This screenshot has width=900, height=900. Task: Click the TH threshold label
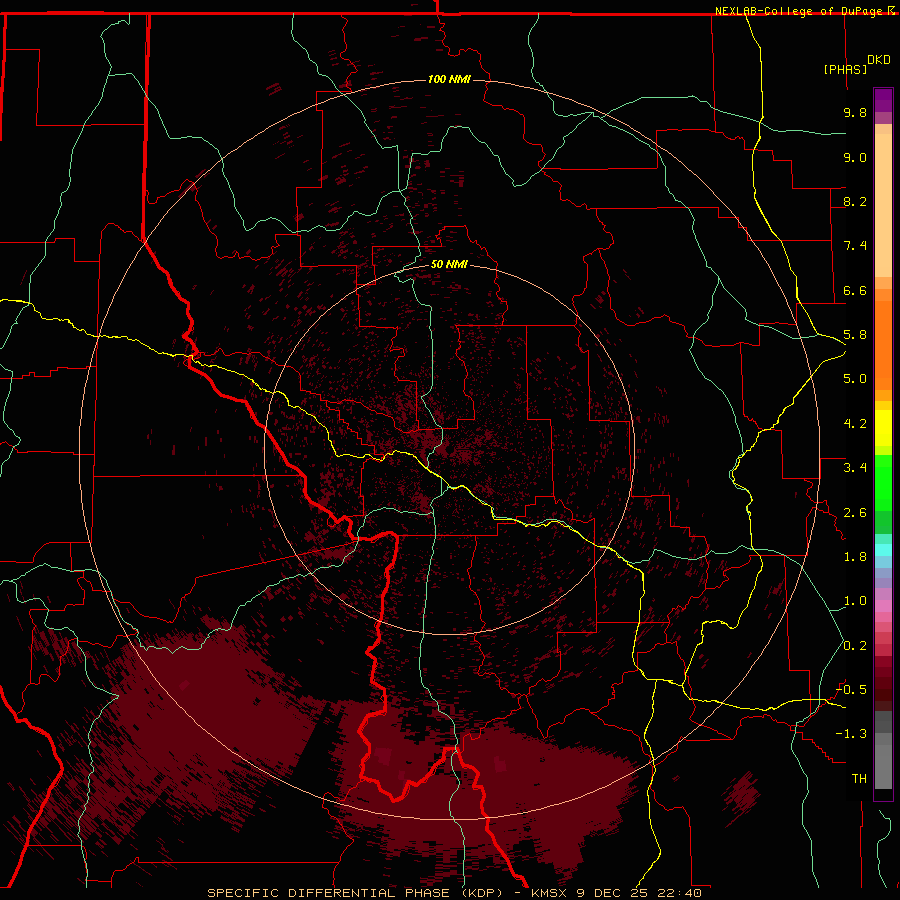click(x=859, y=779)
